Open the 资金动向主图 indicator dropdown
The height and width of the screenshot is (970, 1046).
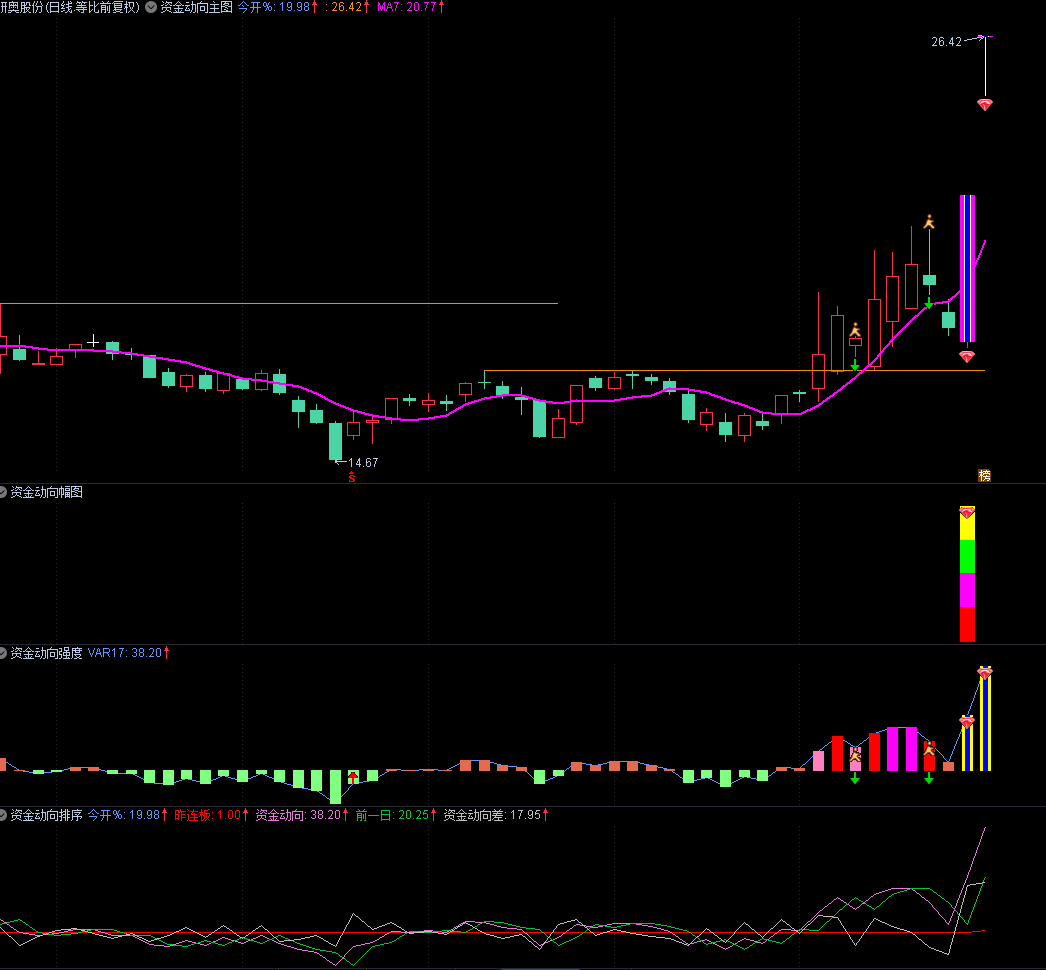(151, 7)
